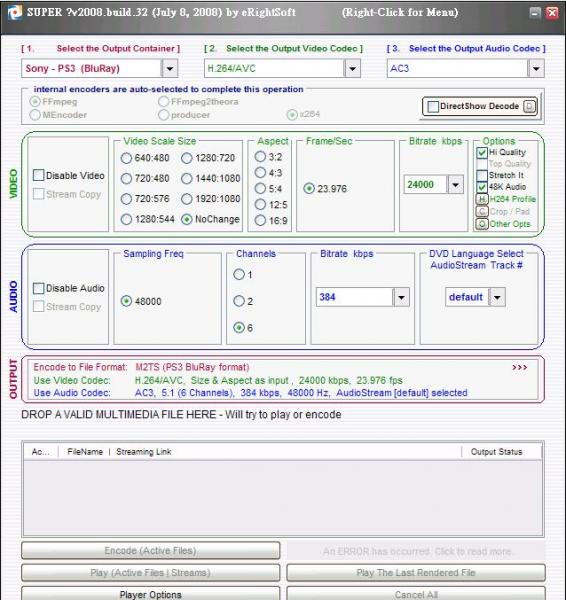Click the FileName column header
The height and width of the screenshot is (600, 566).
(85, 452)
